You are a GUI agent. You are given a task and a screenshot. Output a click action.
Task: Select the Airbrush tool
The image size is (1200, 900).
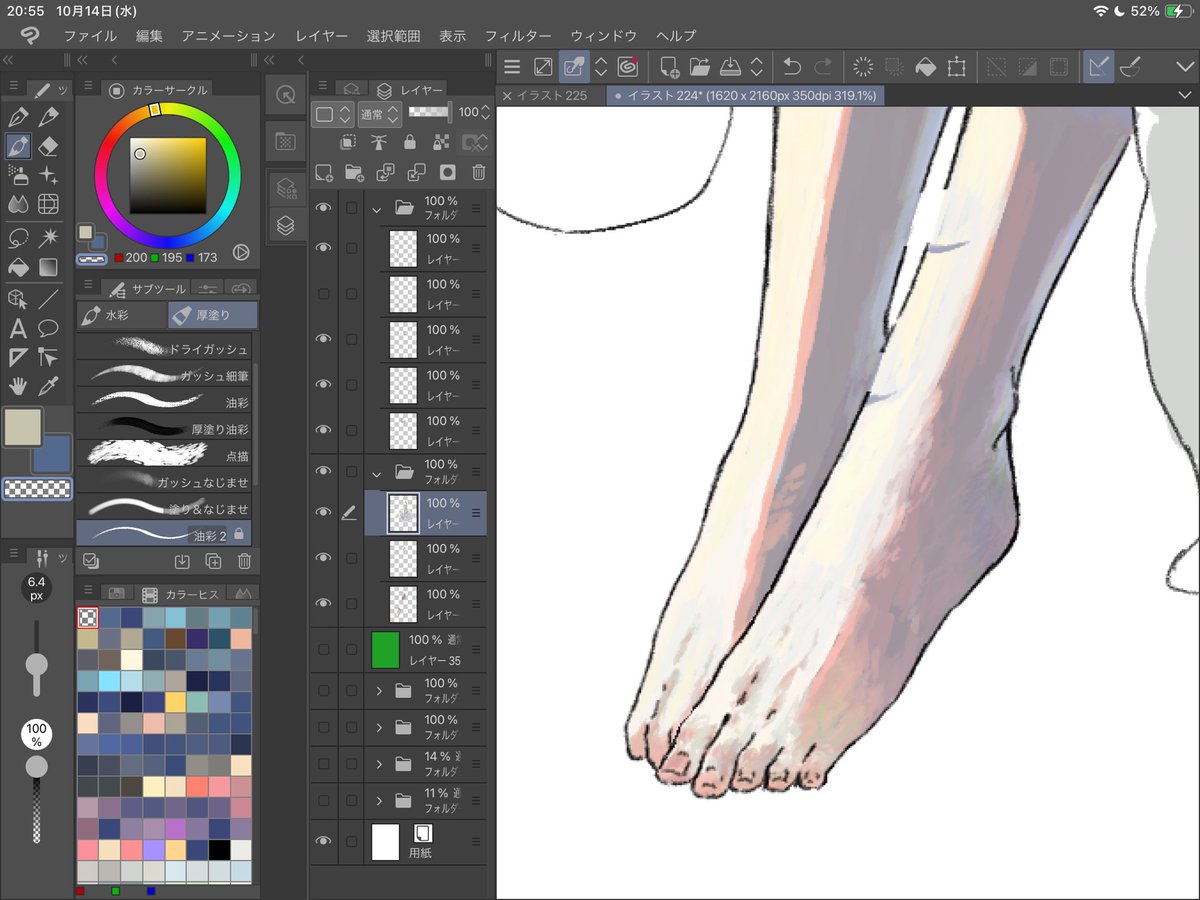(x=17, y=176)
